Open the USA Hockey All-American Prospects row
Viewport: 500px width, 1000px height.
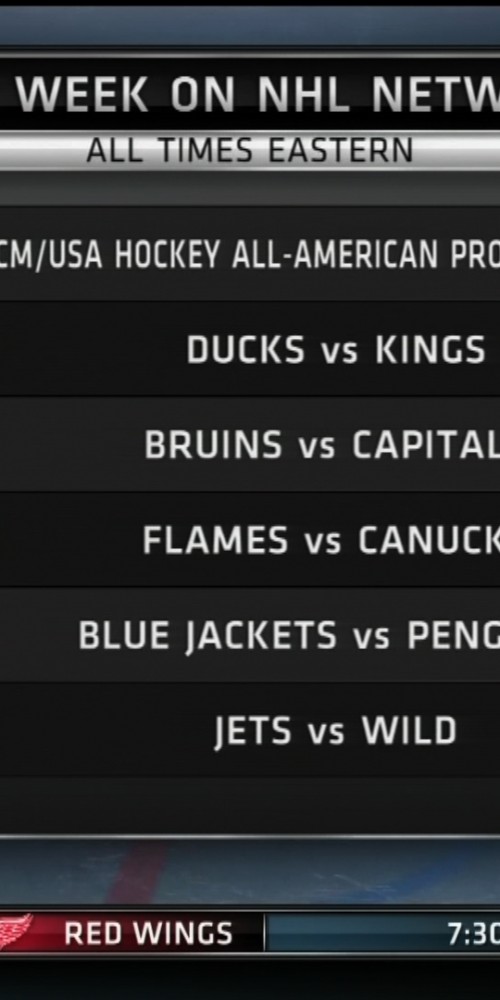click(x=250, y=254)
